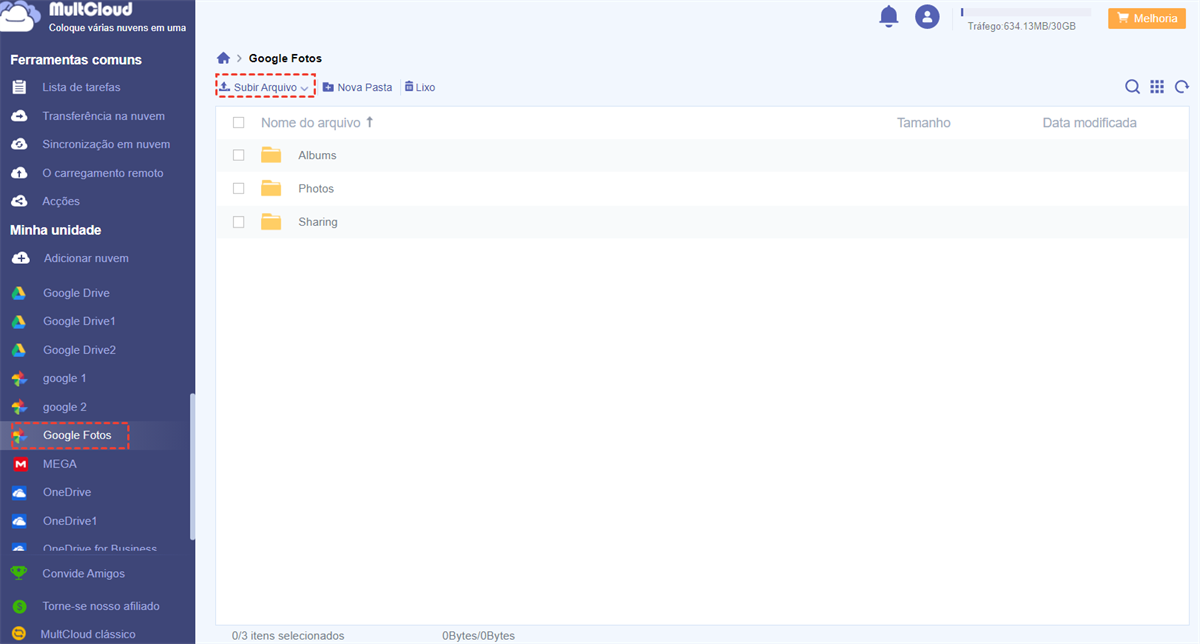Open Lista de tarefas
The height and width of the screenshot is (644, 1200).
coord(81,87)
